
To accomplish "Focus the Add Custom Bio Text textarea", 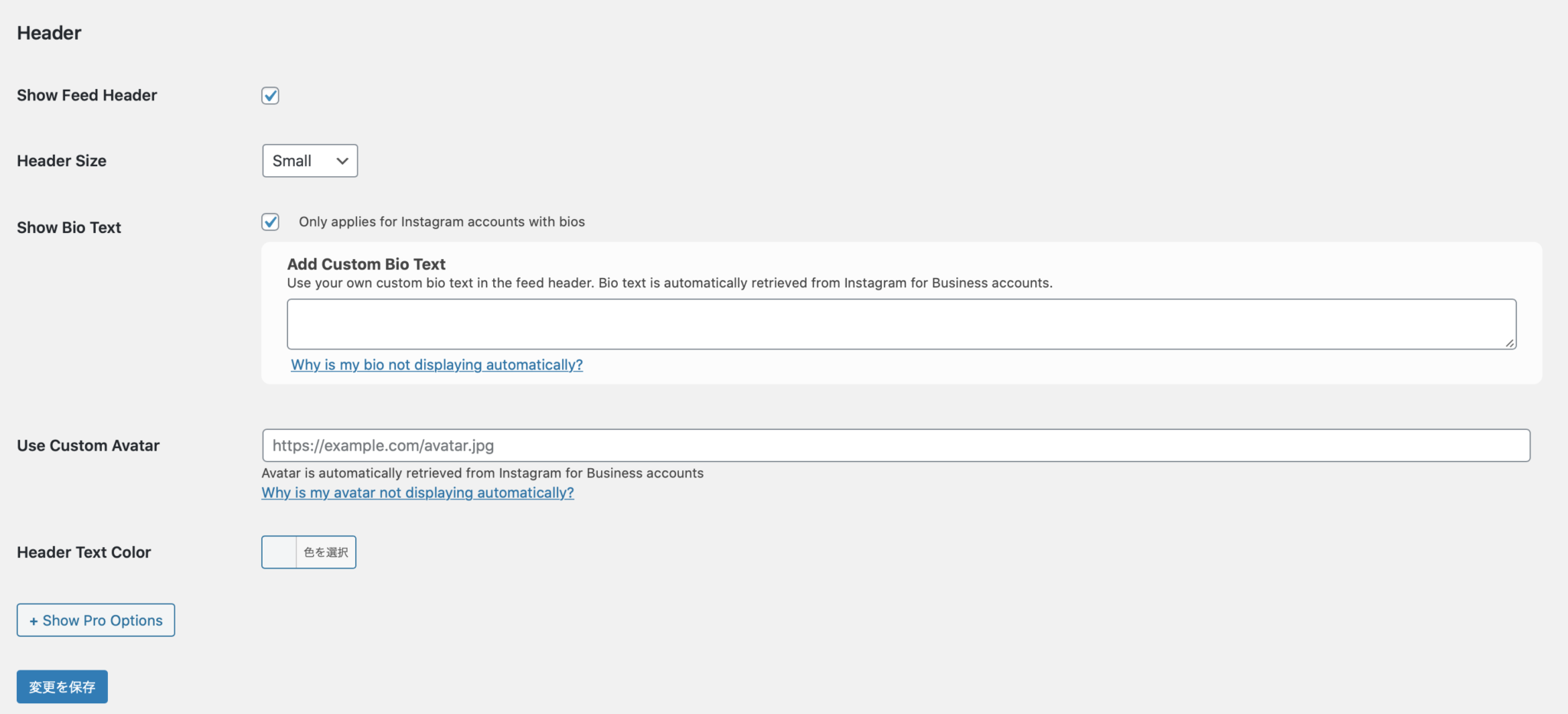I will pos(901,324).
